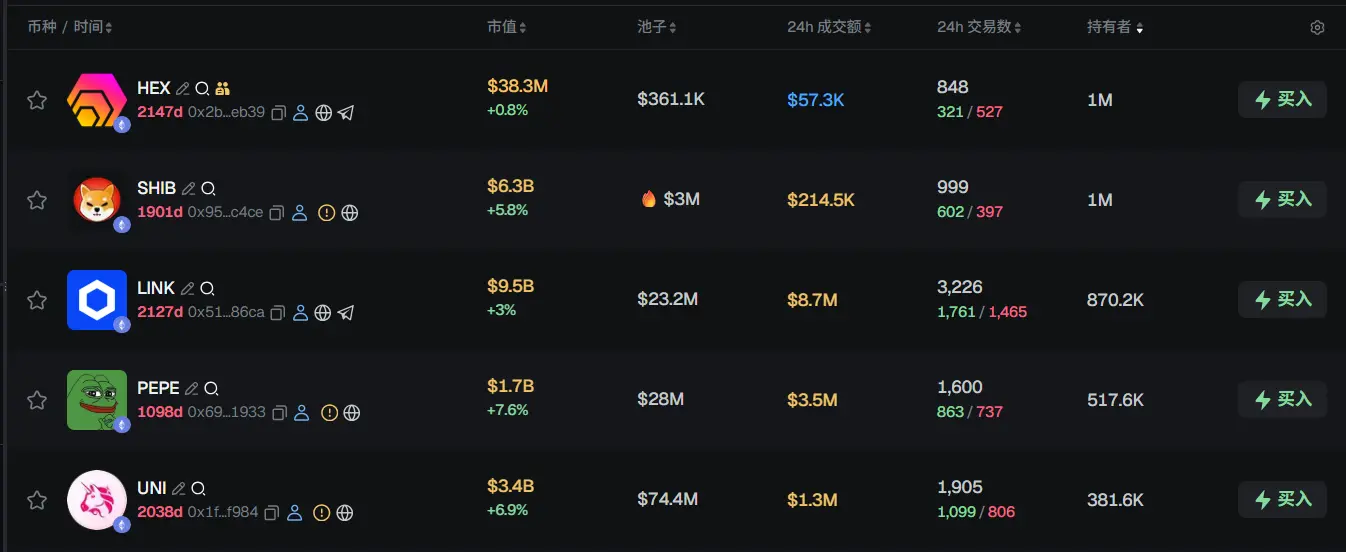The height and width of the screenshot is (552, 1346).
Task: Click 买入 button for SHIB
Action: point(1282,200)
